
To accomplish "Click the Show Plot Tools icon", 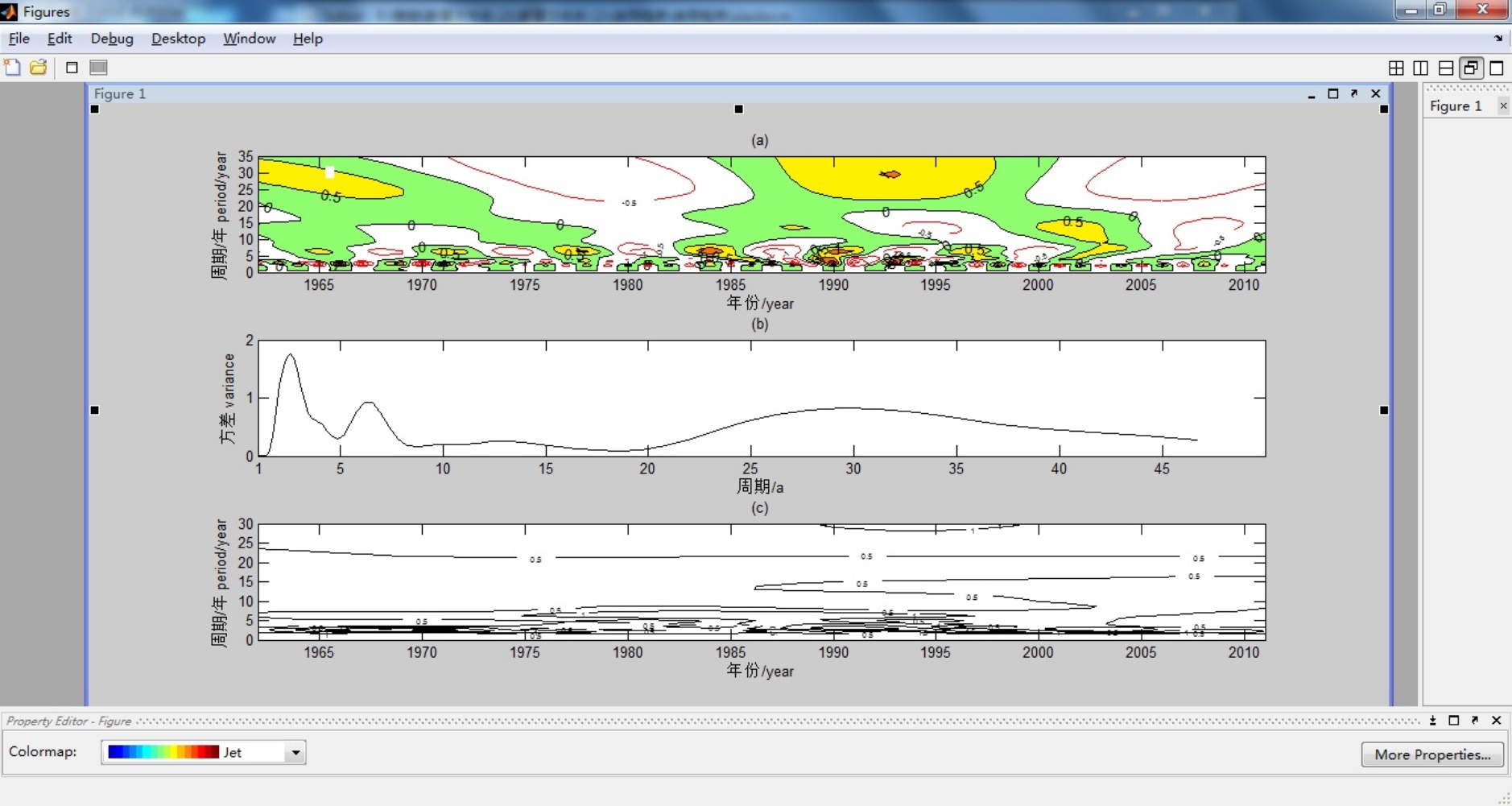I will (98, 68).
